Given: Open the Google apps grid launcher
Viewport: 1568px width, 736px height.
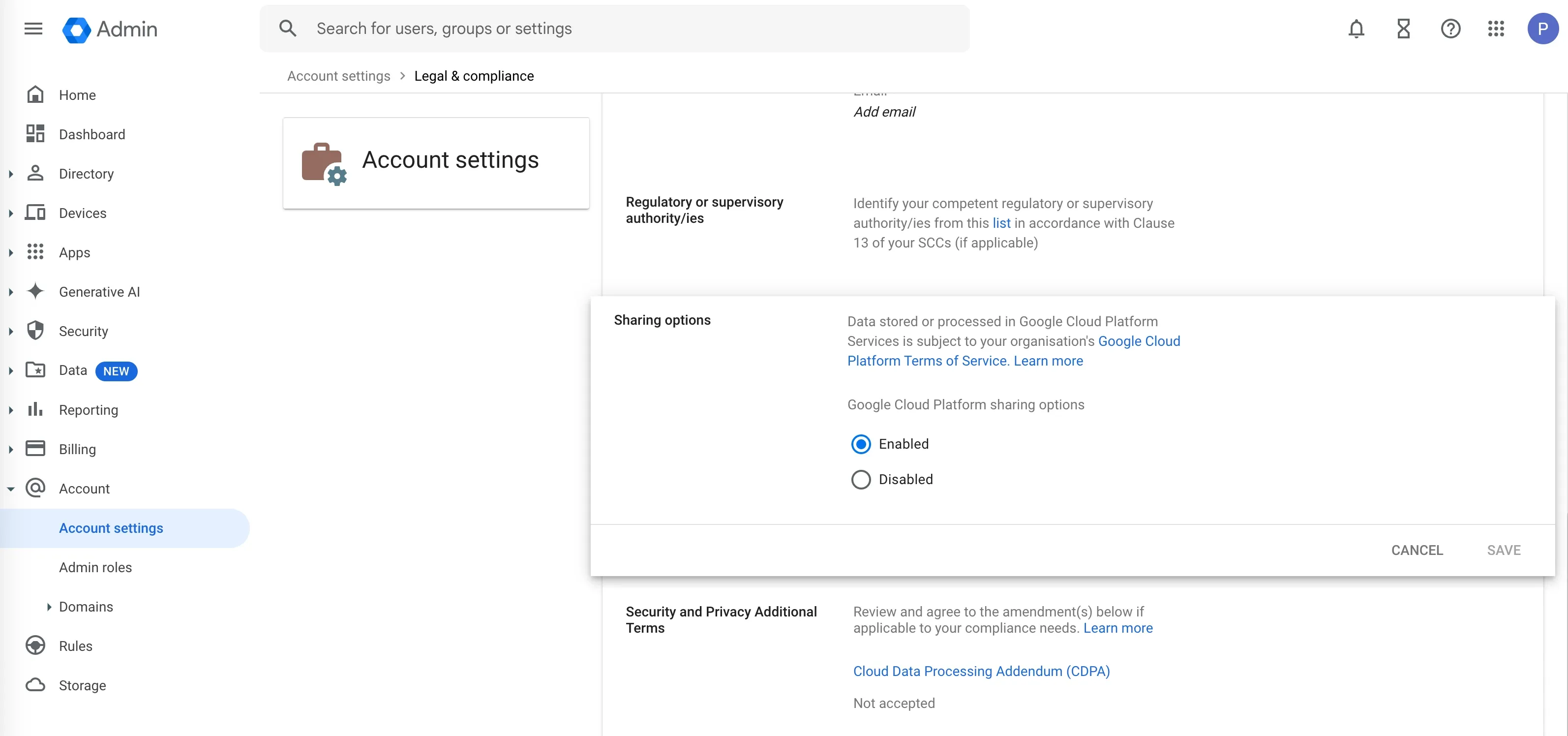Looking at the screenshot, I should tap(1497, 29).
